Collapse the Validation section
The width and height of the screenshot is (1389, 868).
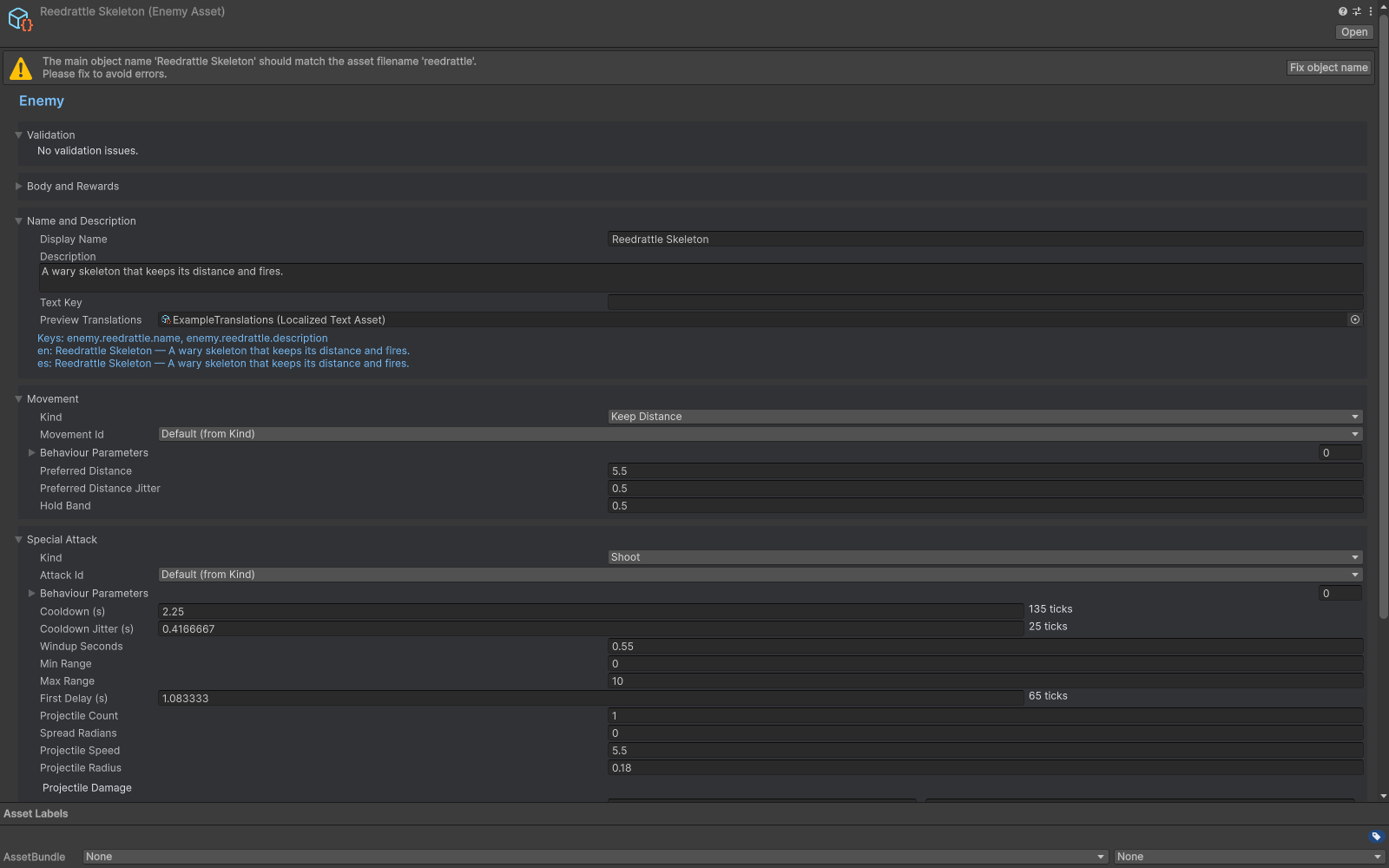click(x=18, y=135)
